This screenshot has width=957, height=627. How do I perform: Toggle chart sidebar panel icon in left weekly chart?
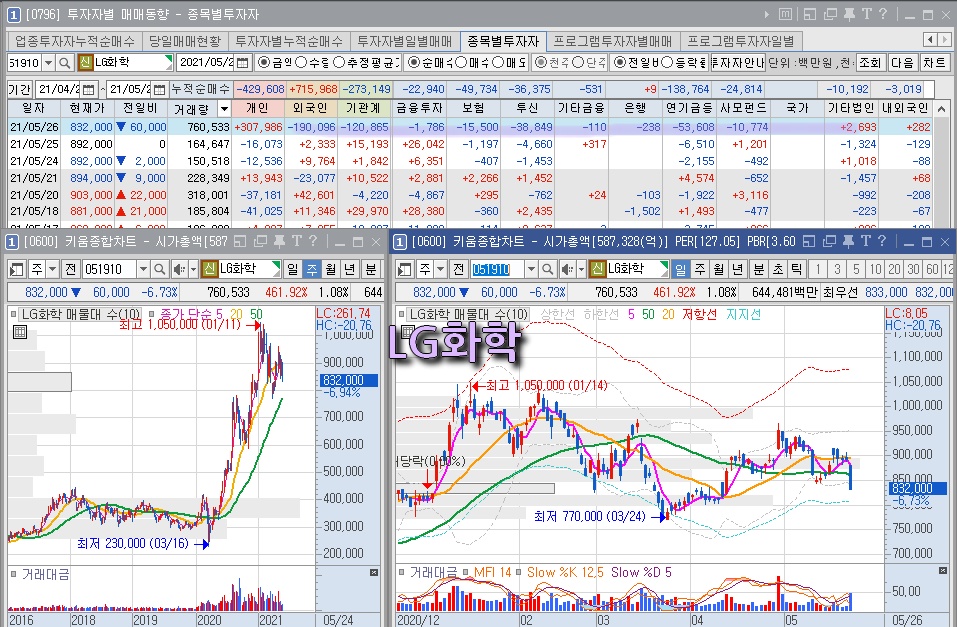pyautogui.click(x=16, y=269)
